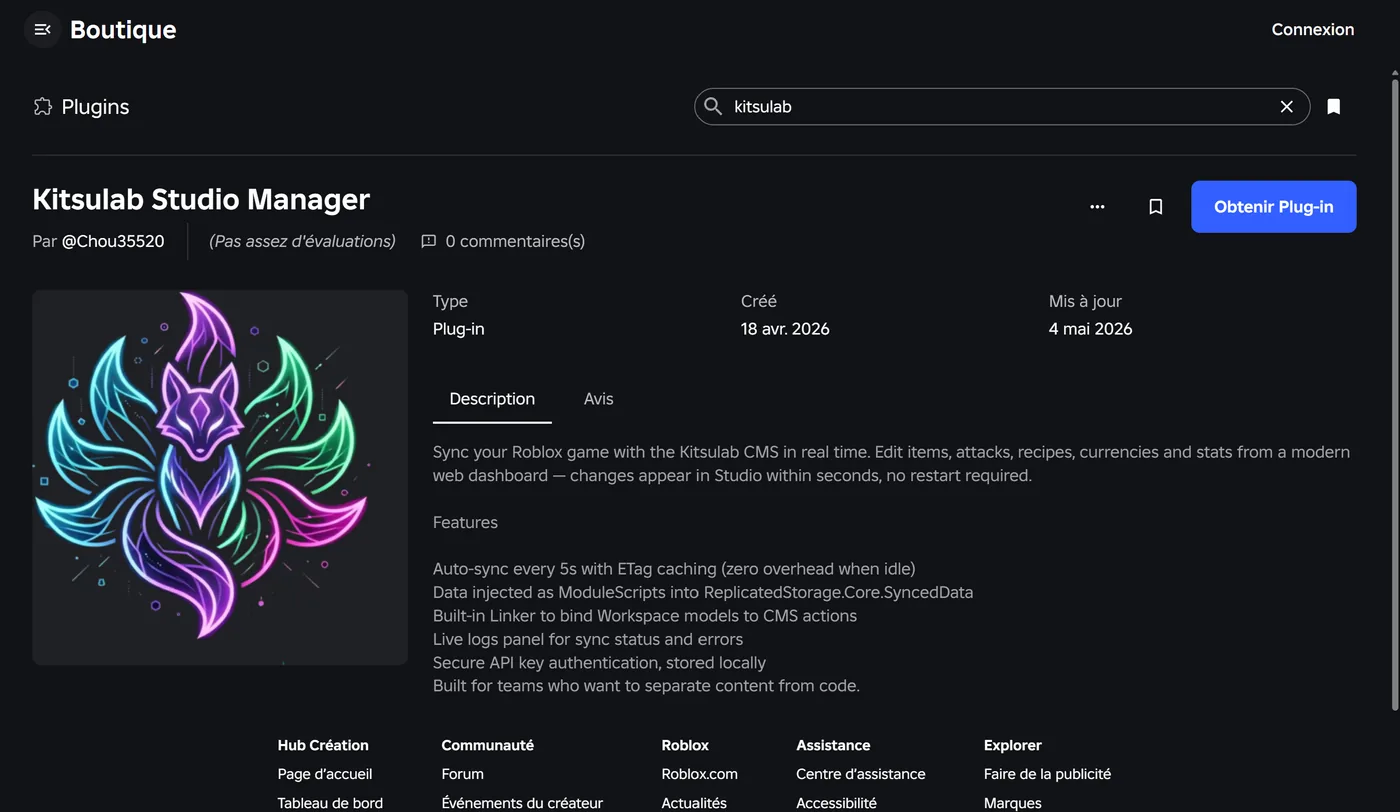This screenshot has width=1400, height=812.
Task: Click the updated date 4 mai 2026
Action: pos(1090,329)
